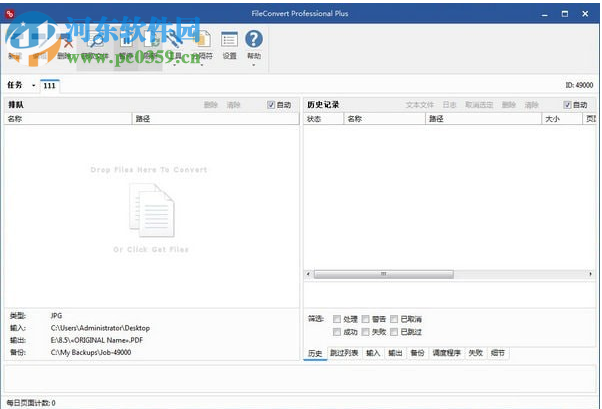The image size is (602, 409).
Task: Switch to the Input (输入) tab
Action: click(373, 353)
